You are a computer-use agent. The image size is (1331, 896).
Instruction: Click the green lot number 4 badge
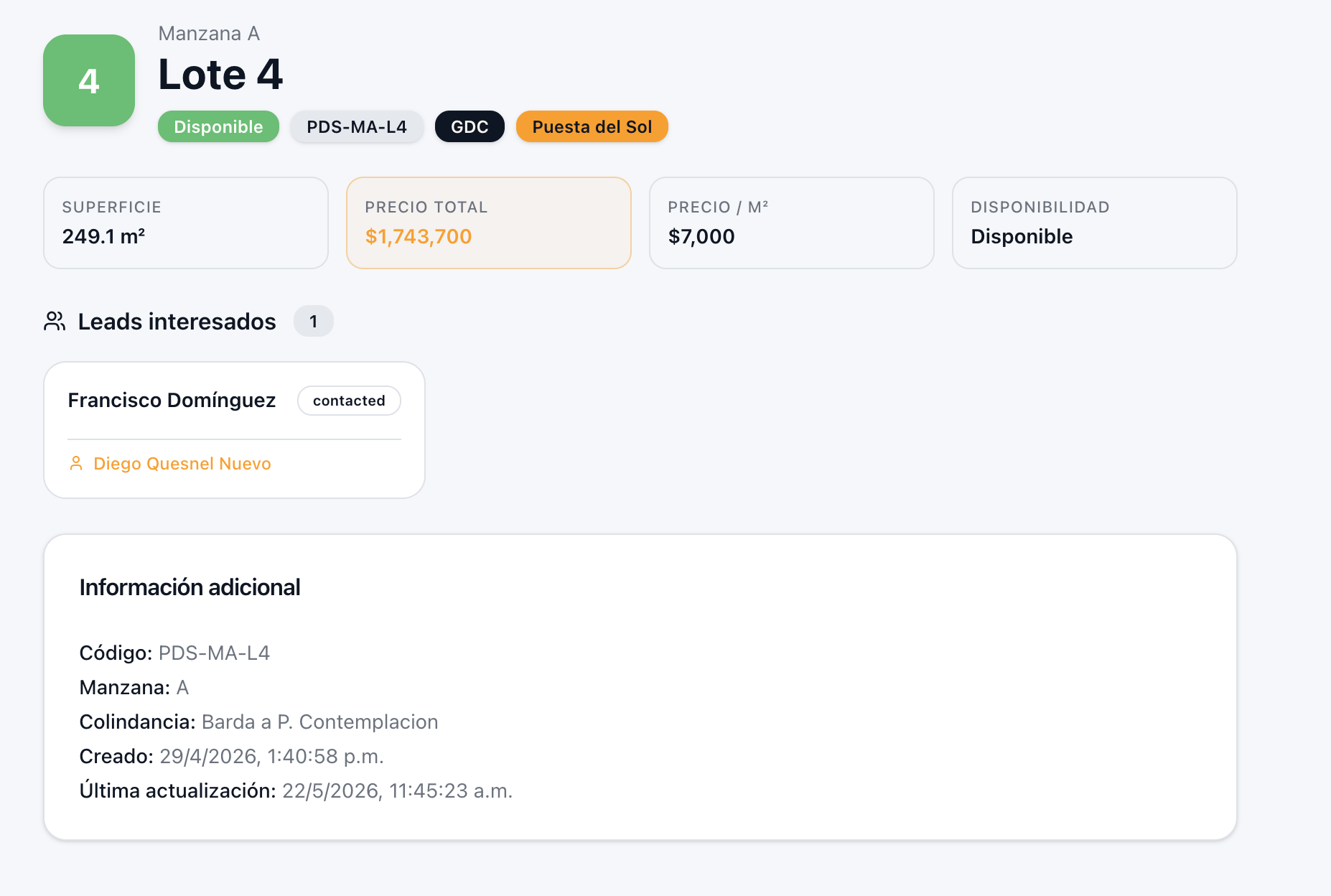coord(89,80)
